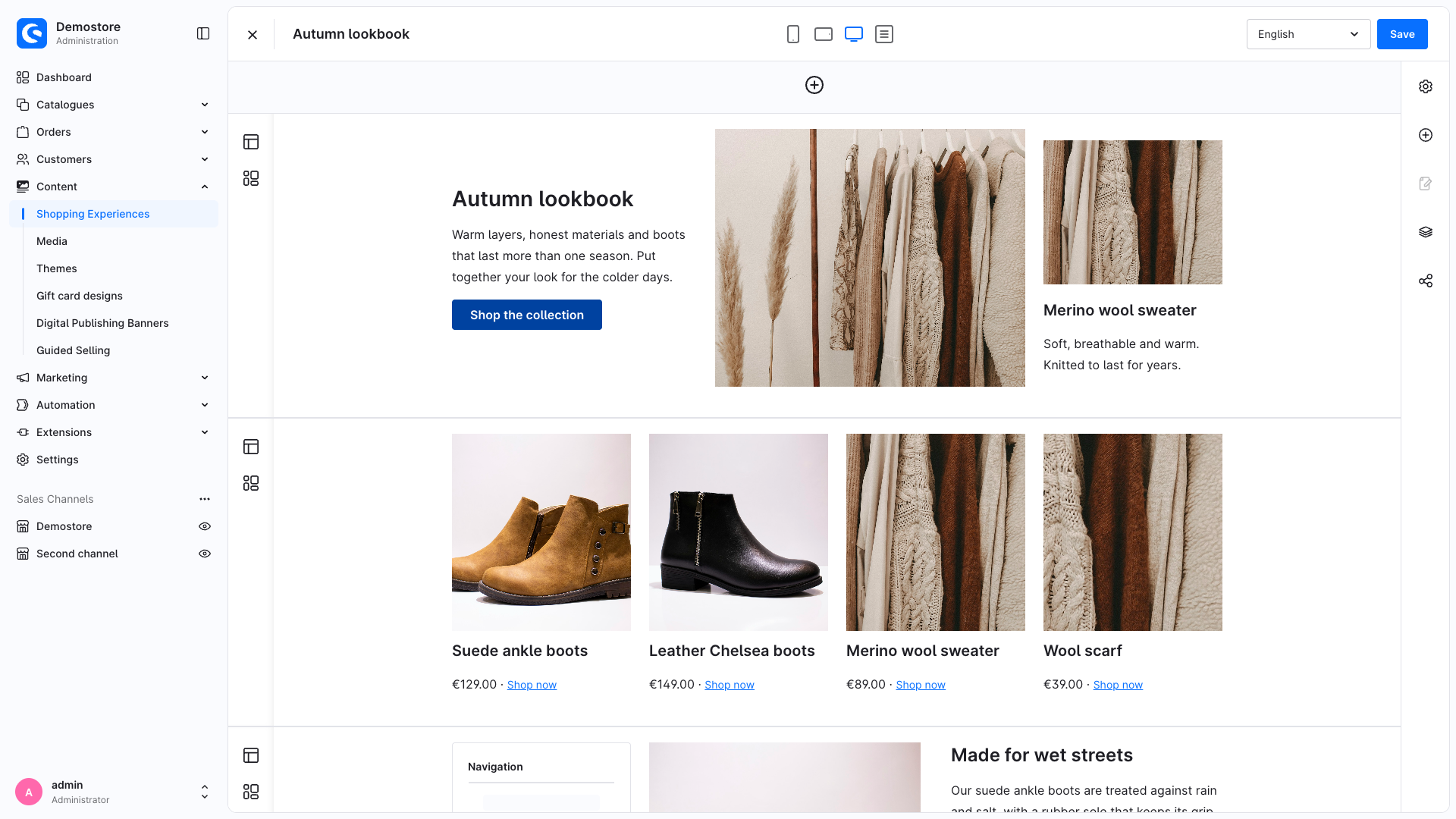Image resolution: width=1456 pixels, height=819 pixels.
Task: Open Gift card designs
Action: pyautogui.click(x=80, y=296)
